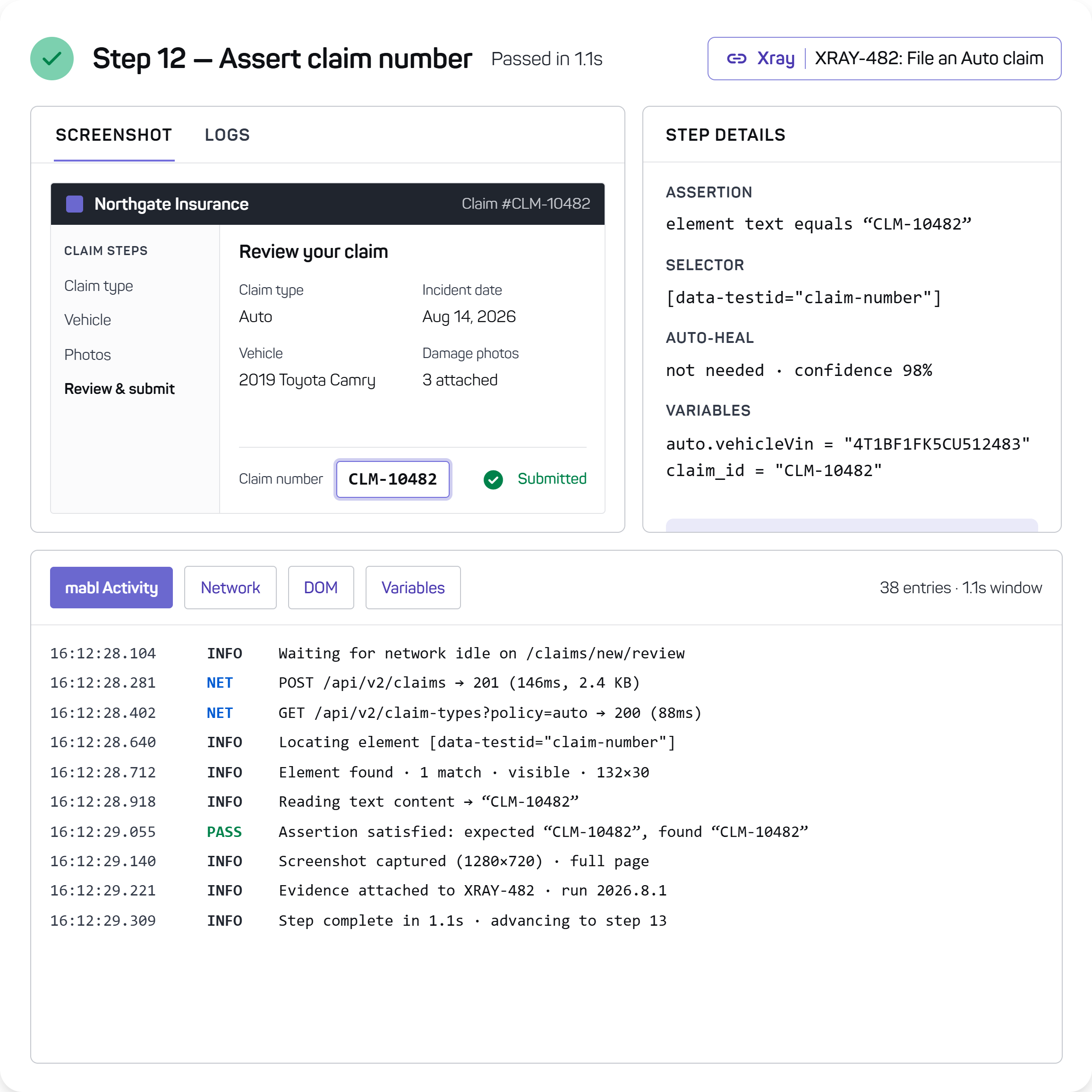This screenshot has height=1092, width=1092.
Task: Click the Aug 14, 2026 incident date
Action: pyautogui.click(x=469, y=316)
